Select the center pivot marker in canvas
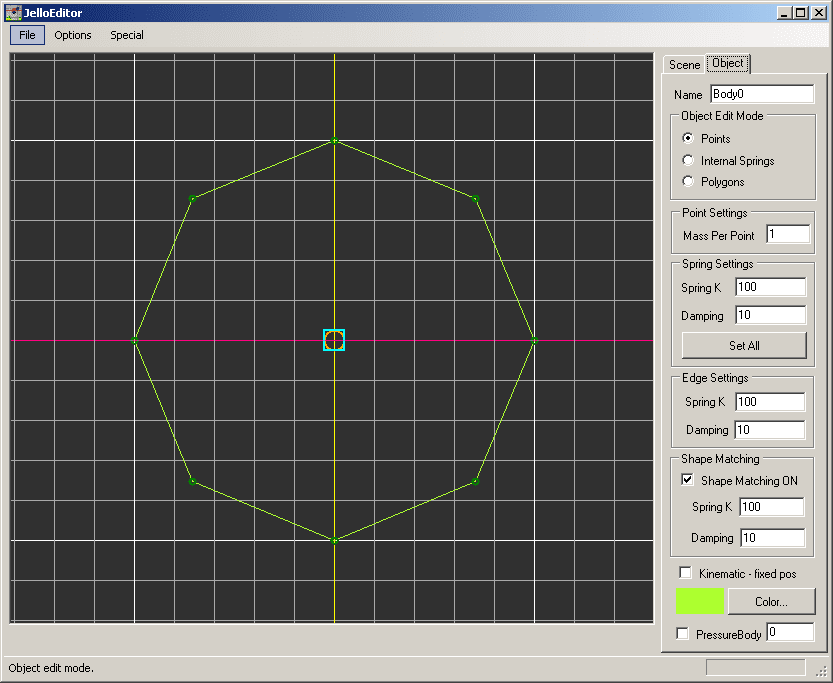The height and width of the screenshot is (683, 833). click(x=334, y=340)
